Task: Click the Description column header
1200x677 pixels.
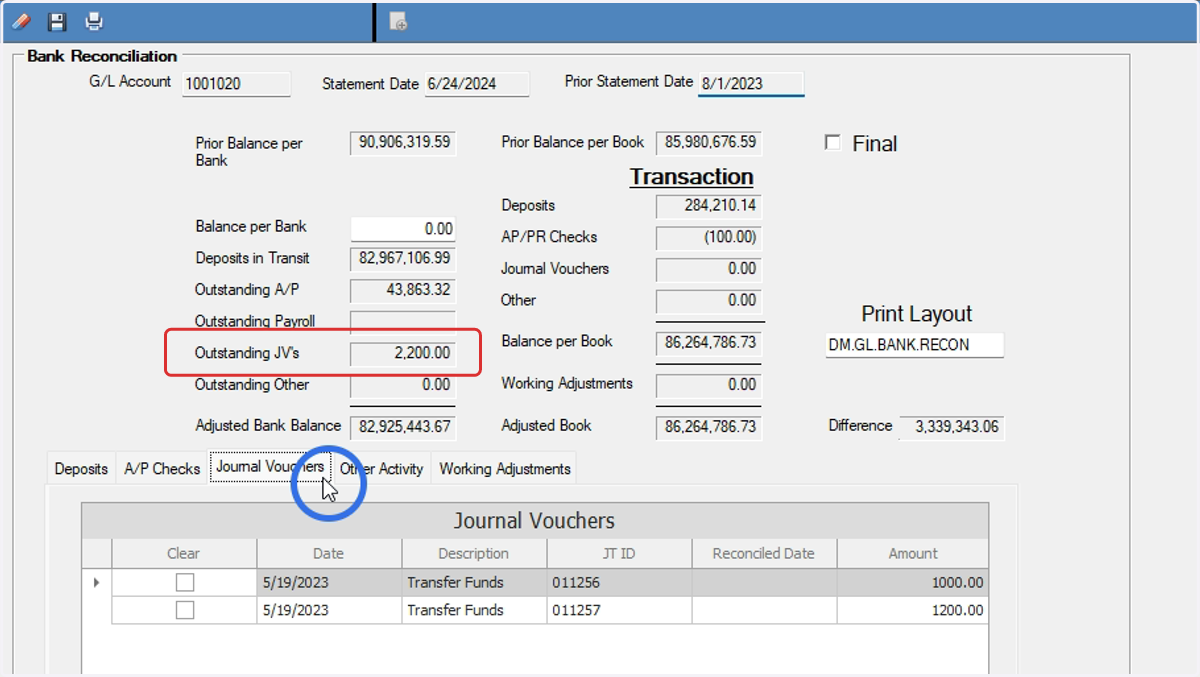Action: pos(474,553)
